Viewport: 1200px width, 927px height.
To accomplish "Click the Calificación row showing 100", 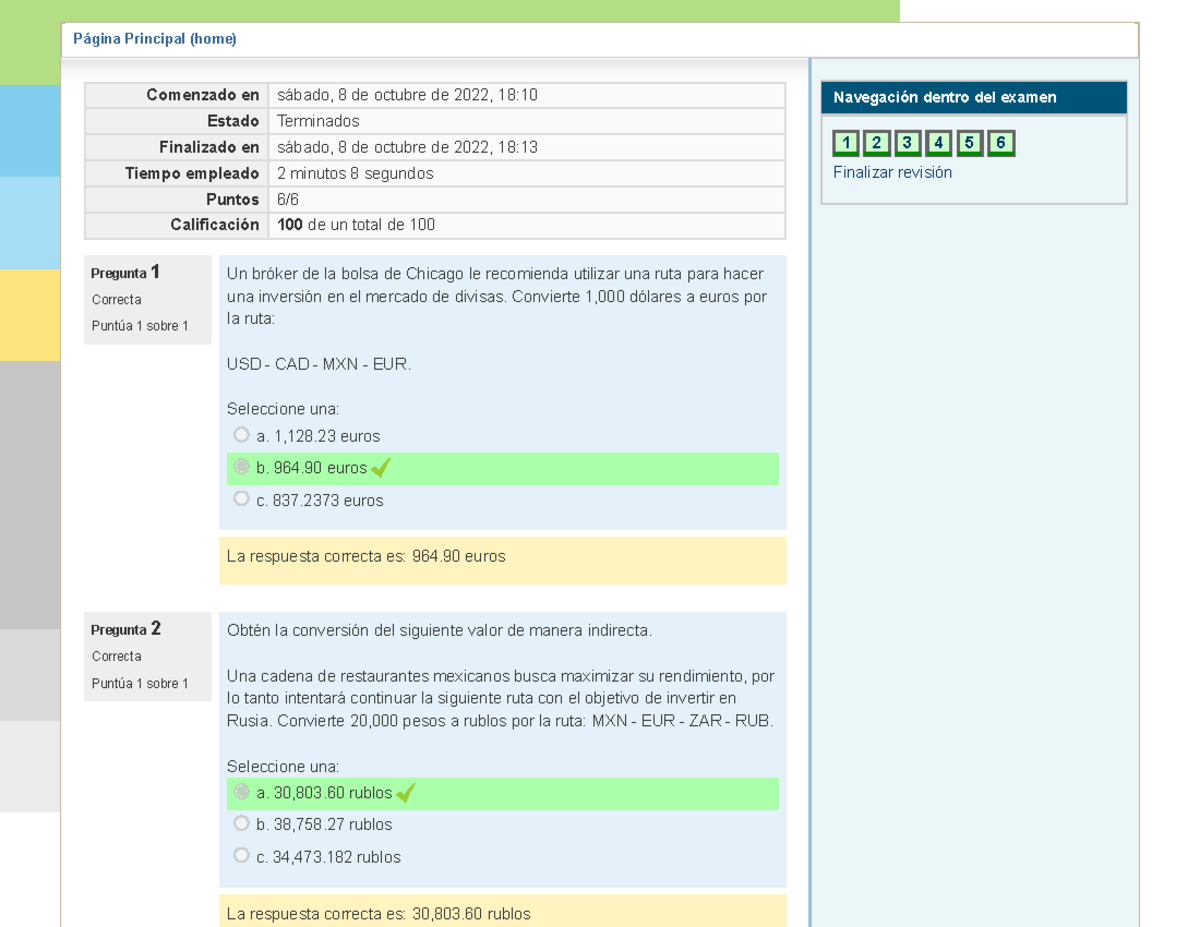I will coord(300,224).
